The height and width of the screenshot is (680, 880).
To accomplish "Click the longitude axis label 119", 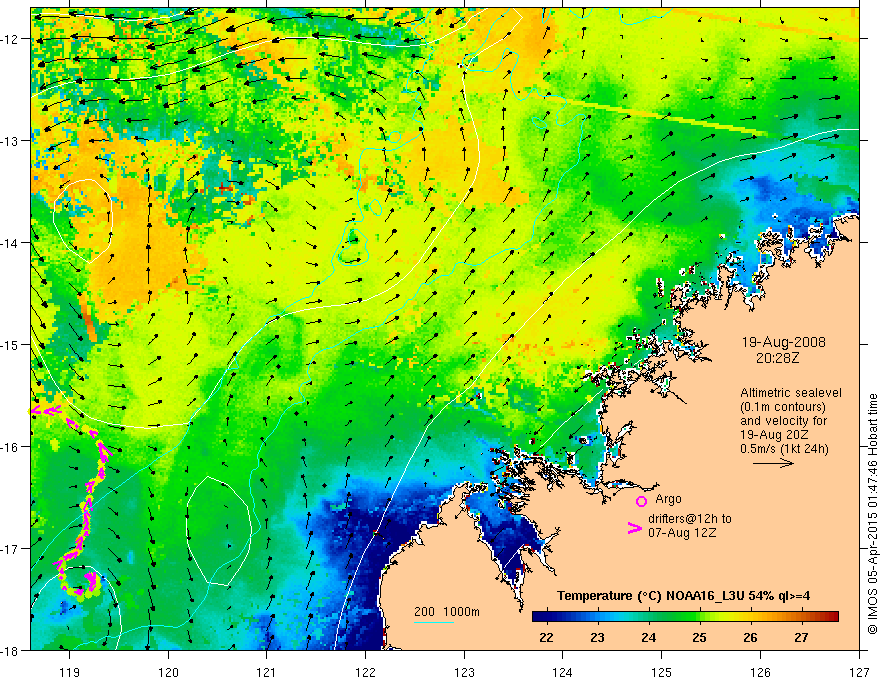I will 70,672.
